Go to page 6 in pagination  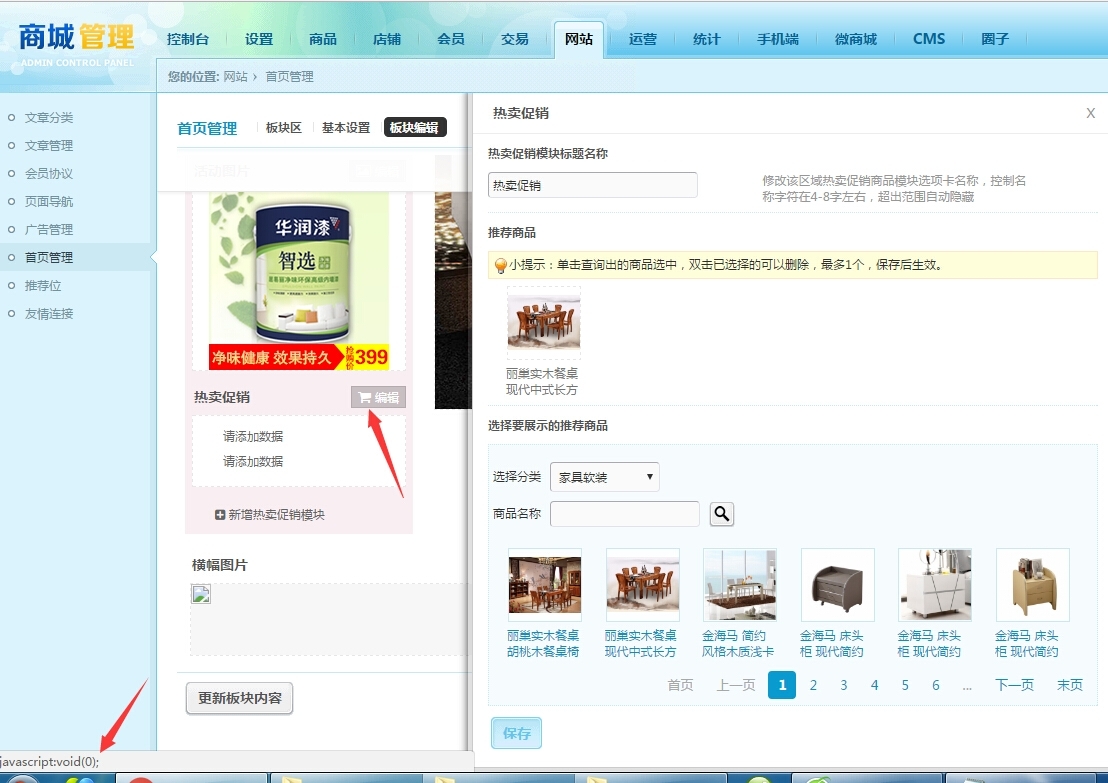click(x=936, y=685)
